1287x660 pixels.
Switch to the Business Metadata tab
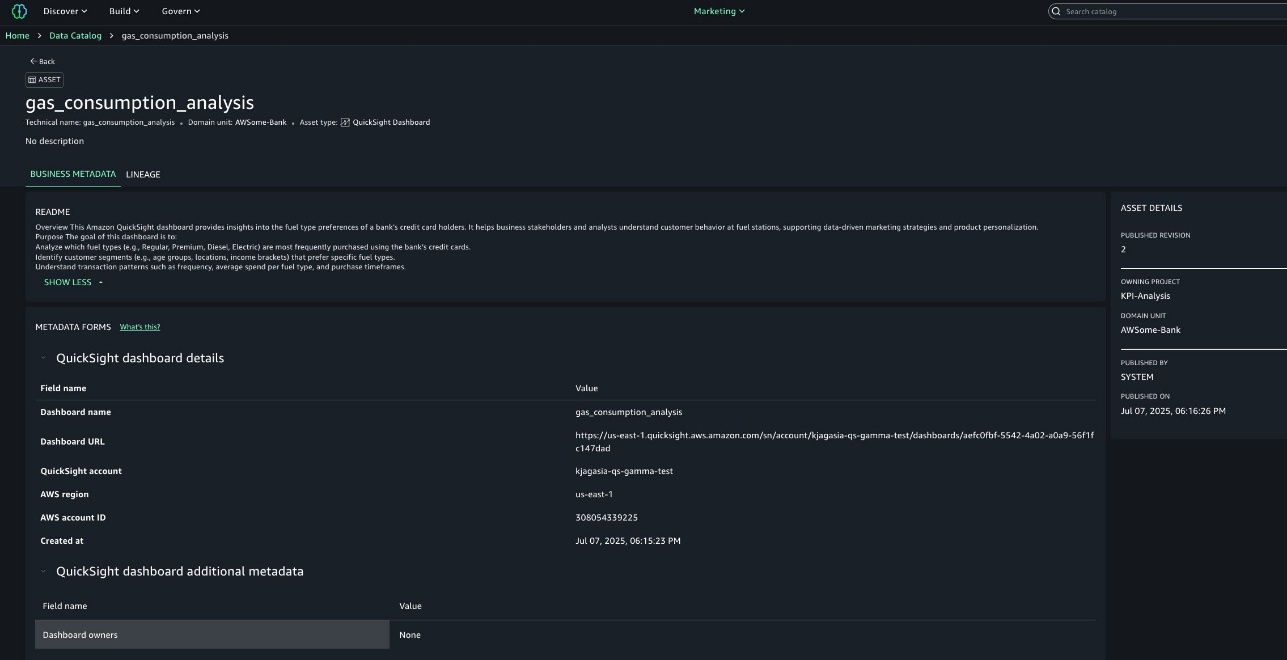[73, 174]
